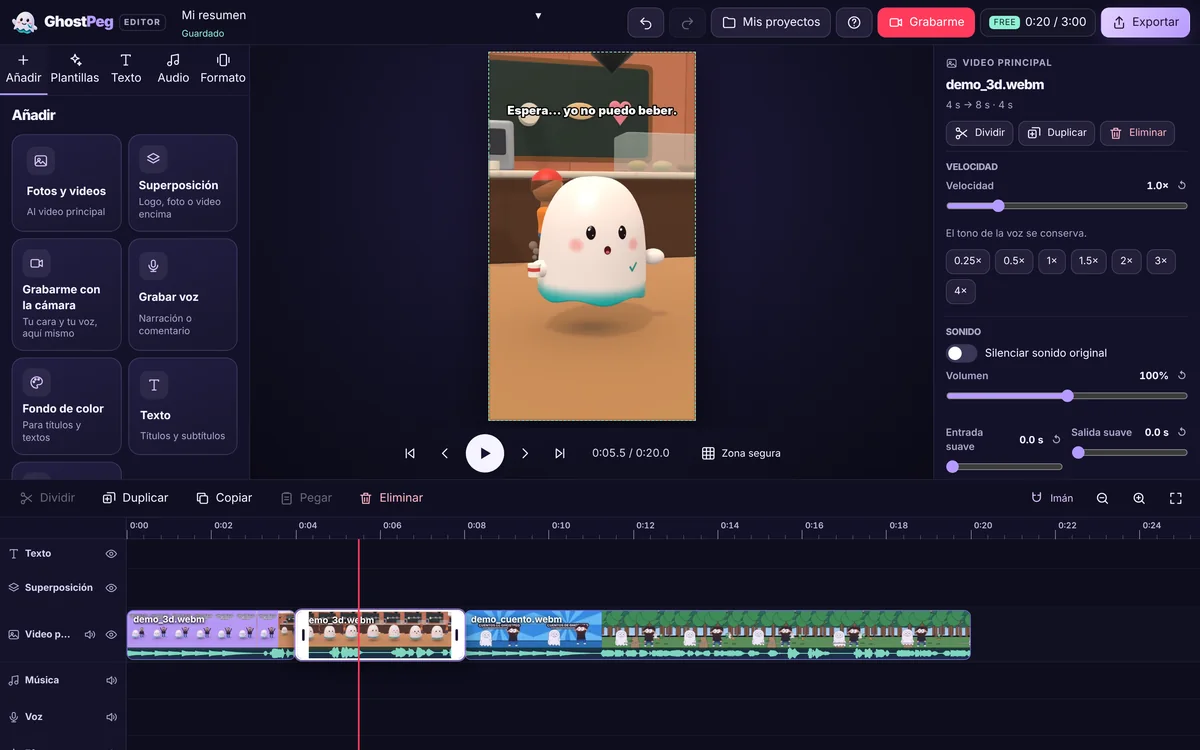The image size is (1200, 750).
Task: Select the demo_cuento.webm clip
Action: pos(718,635)
